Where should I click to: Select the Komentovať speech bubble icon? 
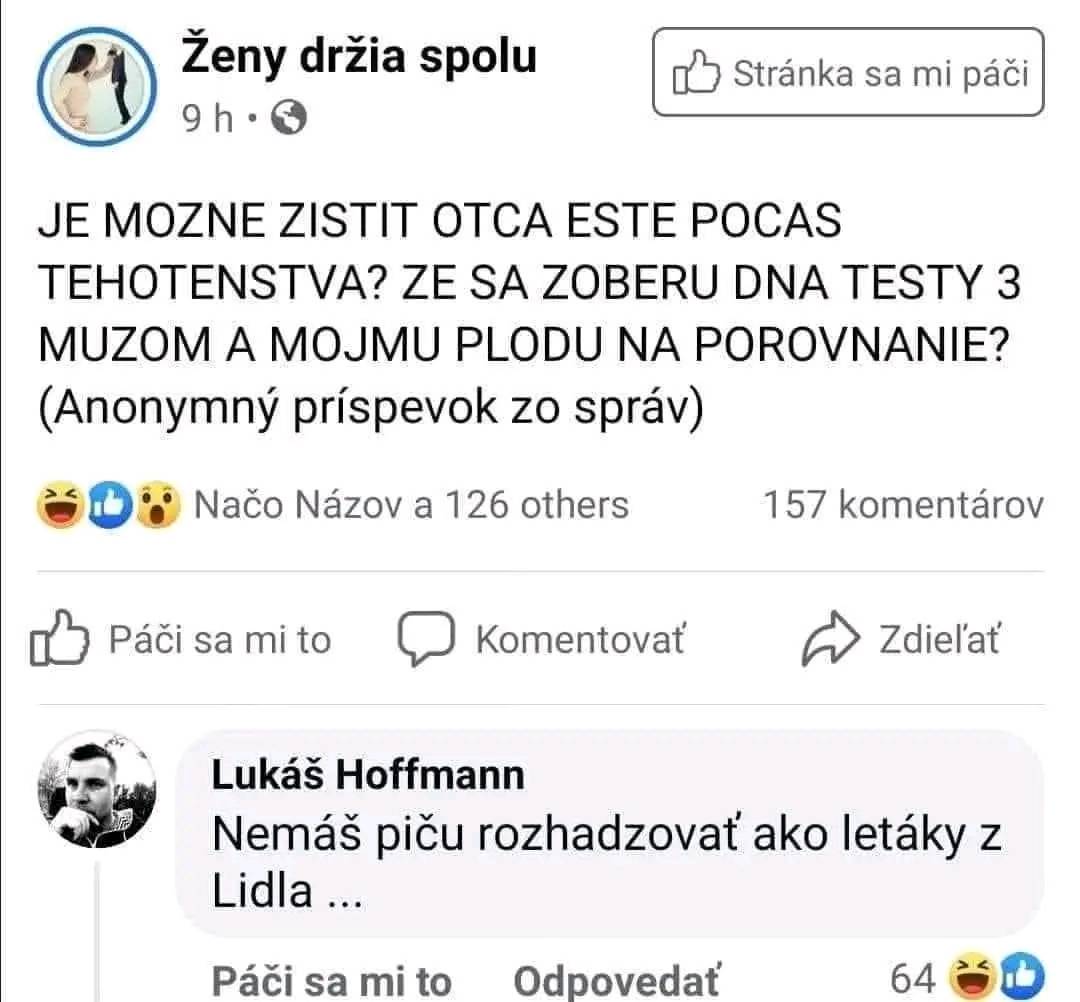point(425,637)
